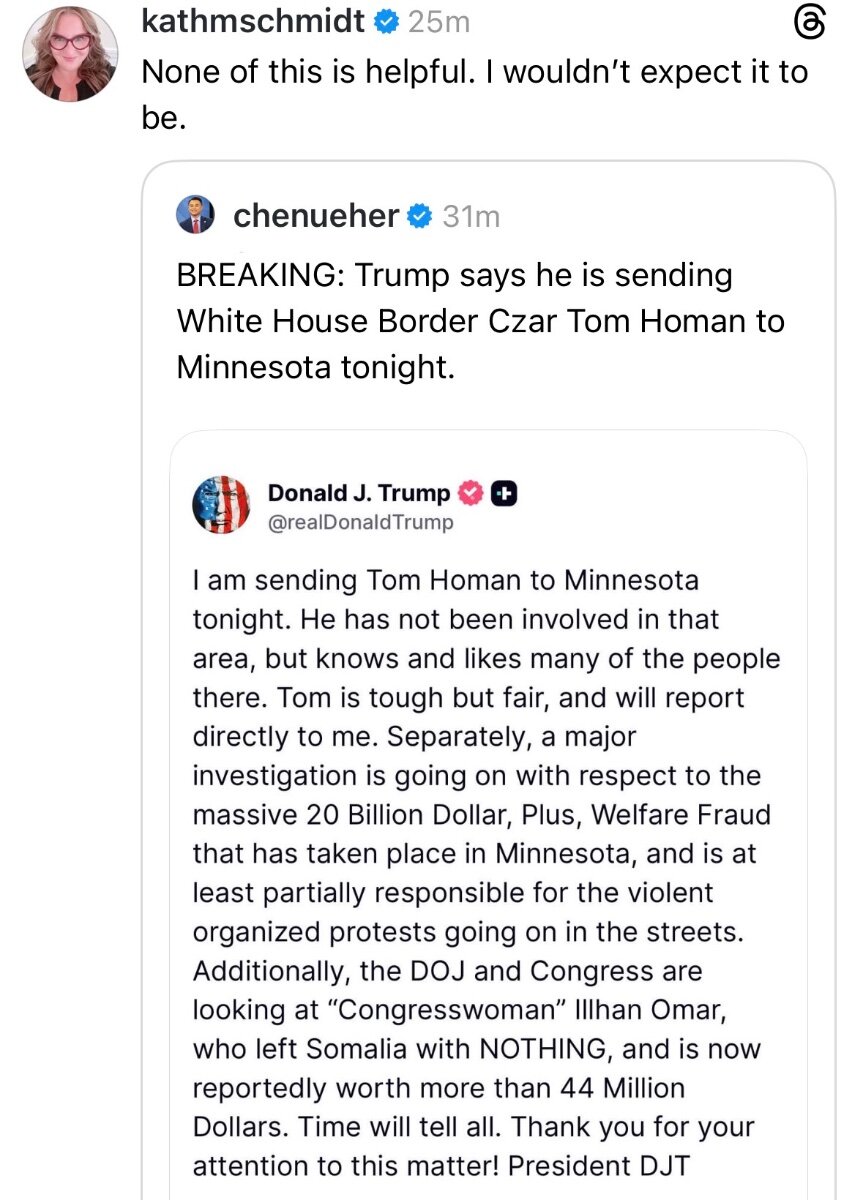Click the 'Congresswoman' Illhan Omar line
The height and width of the screenshot is (1200, 863).
pyautogui.click(x=454, y=1010)
